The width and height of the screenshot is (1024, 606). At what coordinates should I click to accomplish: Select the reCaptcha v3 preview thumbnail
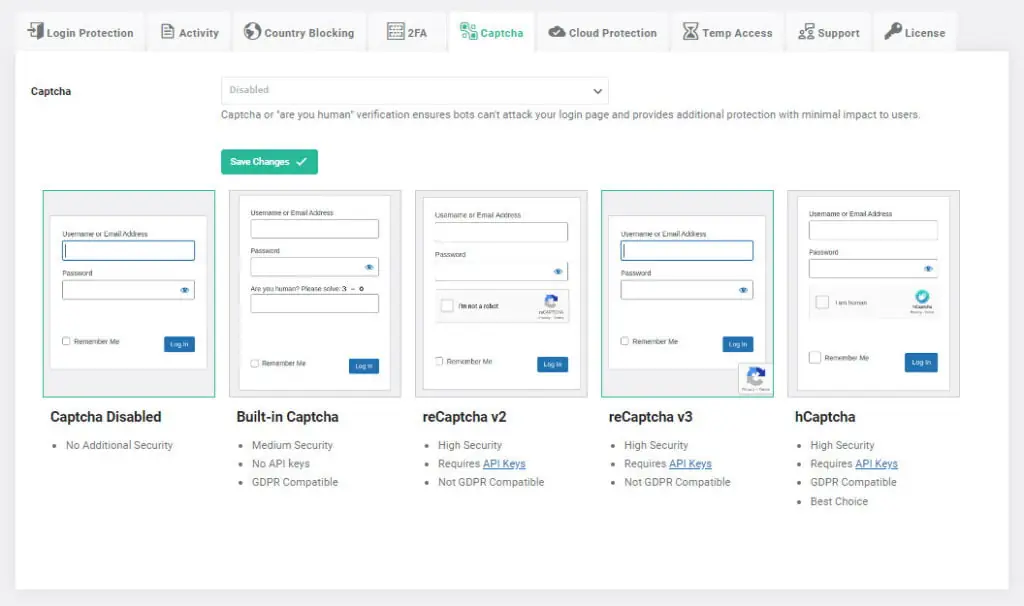(x=687, y=293)
